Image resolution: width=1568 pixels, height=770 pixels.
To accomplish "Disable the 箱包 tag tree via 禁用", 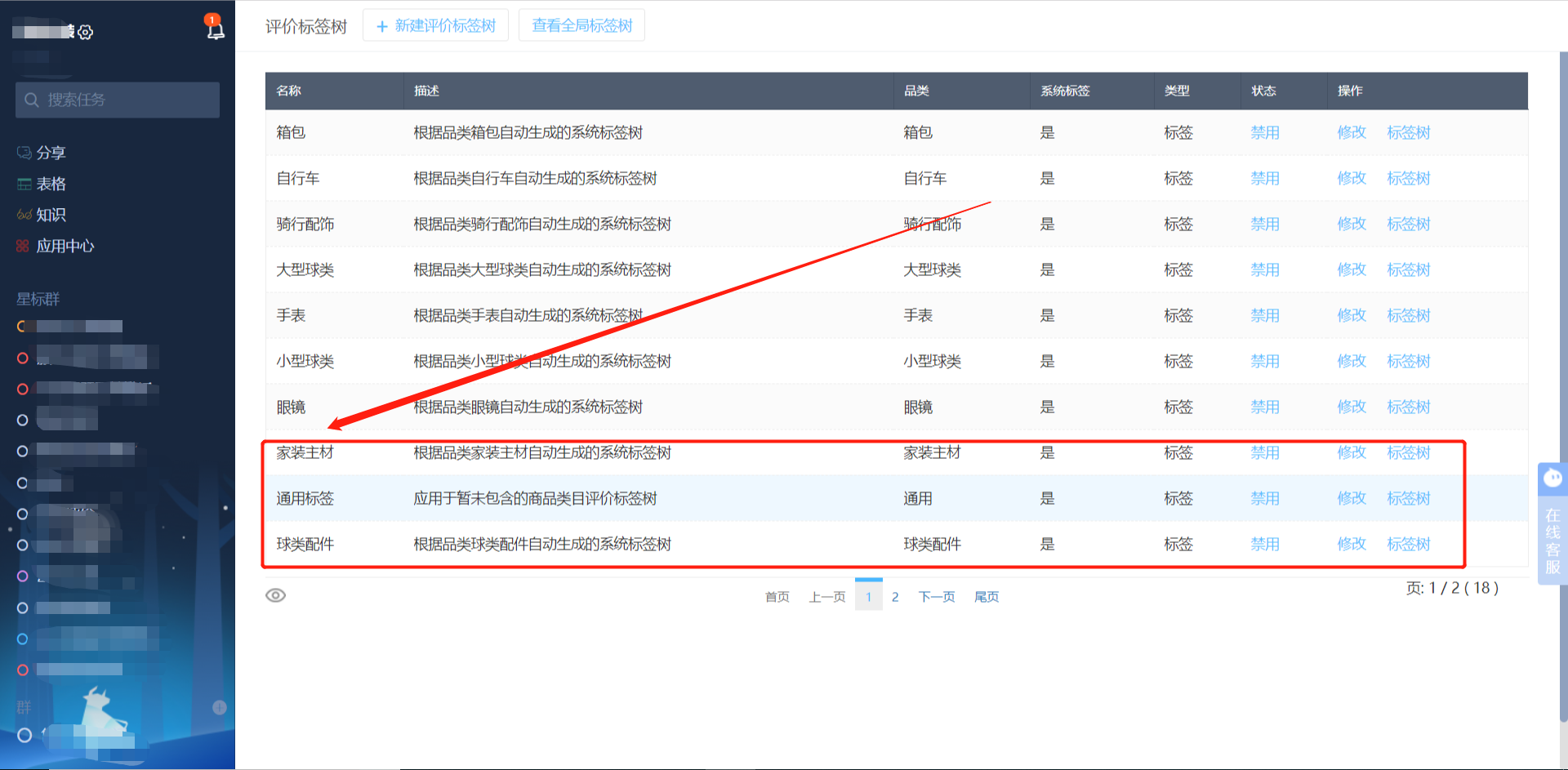I will [x=1264, y=132].
